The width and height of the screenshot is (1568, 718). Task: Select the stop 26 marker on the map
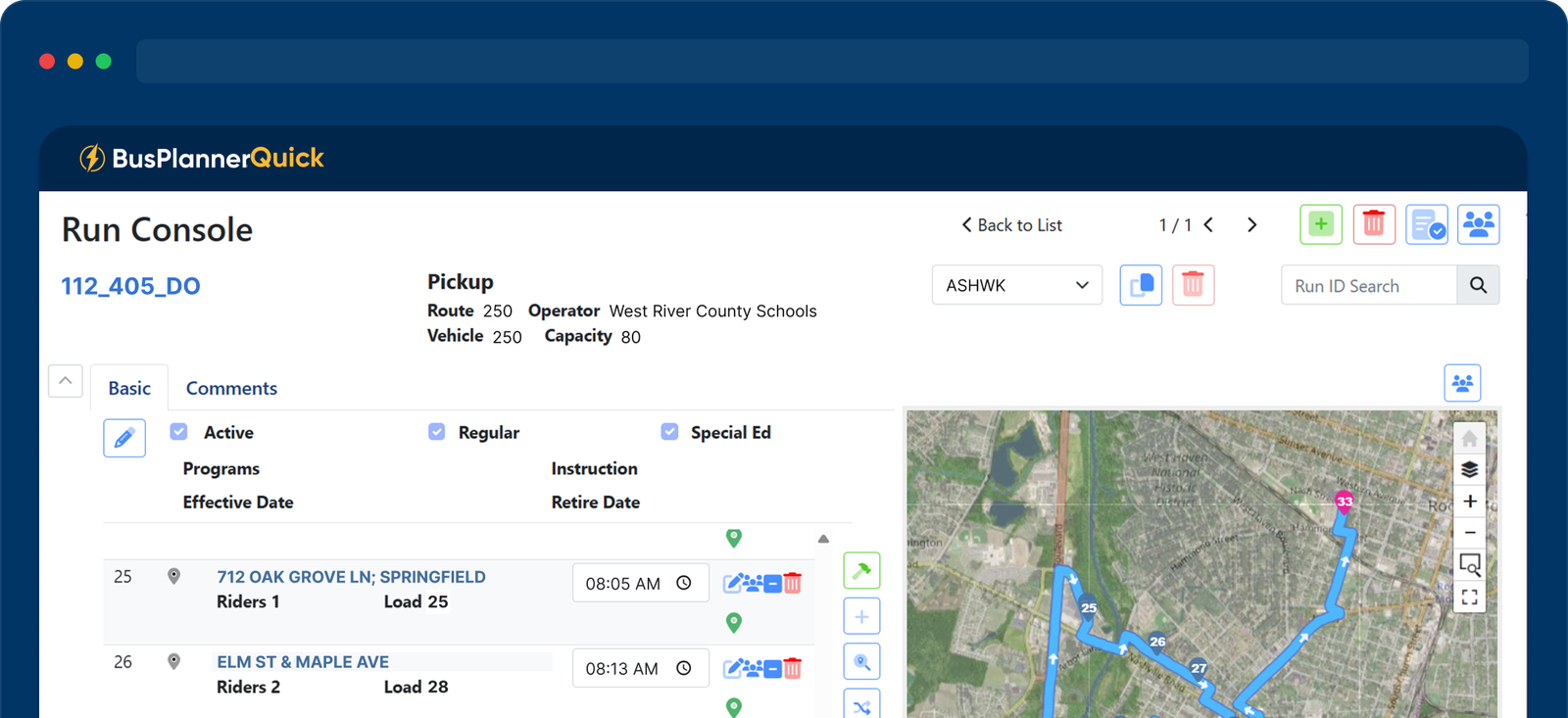click(x=1157, y=642)
